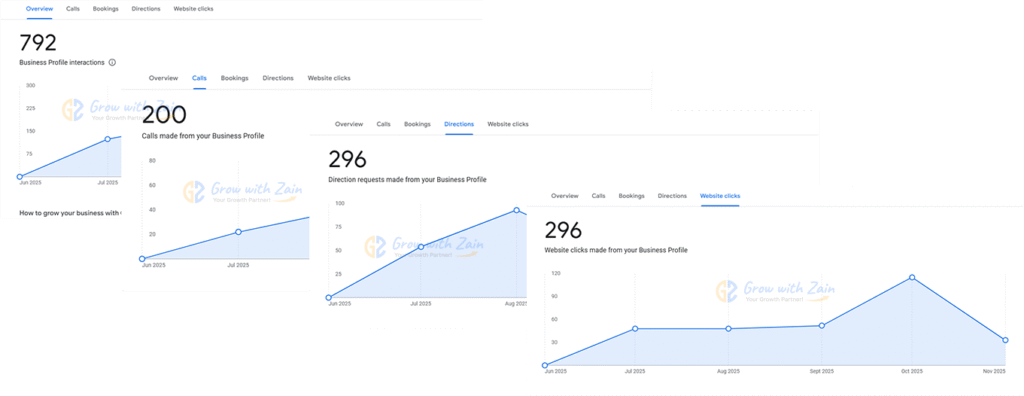The width and height of the screenshot is (1024, 396).
Task: Click the '80' y-axis value on the Calls chart
Action: click(x=152, y=160)
